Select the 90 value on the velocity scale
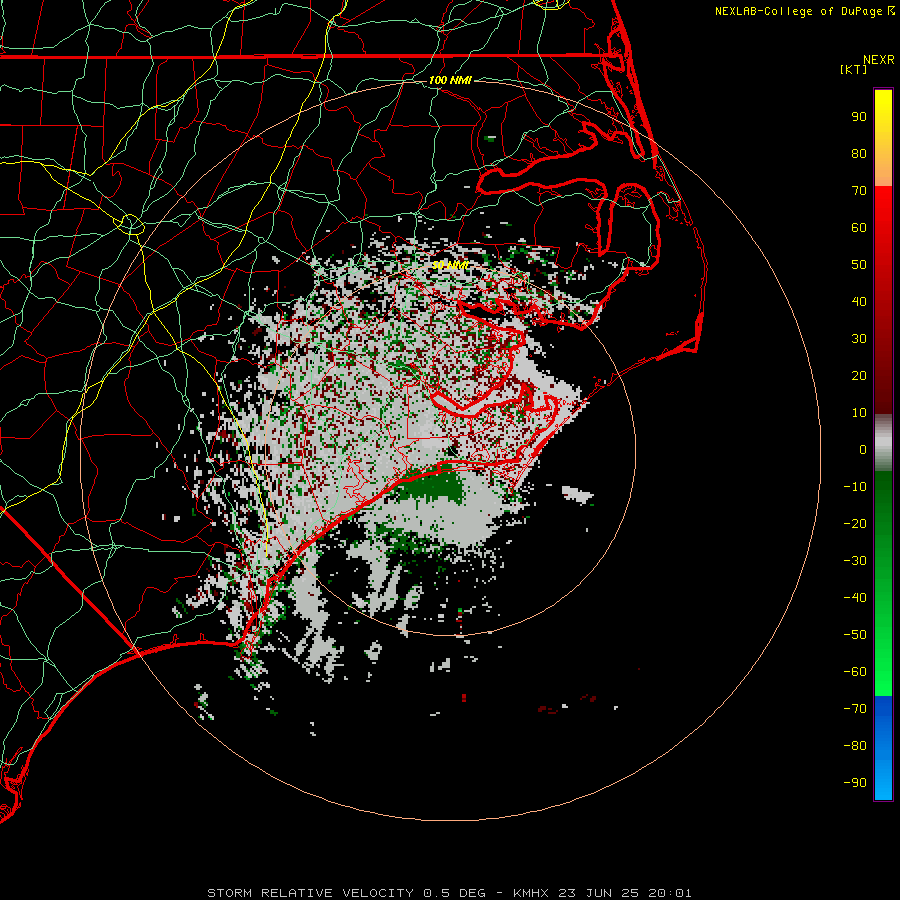This screenshot has height=900, width=900. coord(859,117)
